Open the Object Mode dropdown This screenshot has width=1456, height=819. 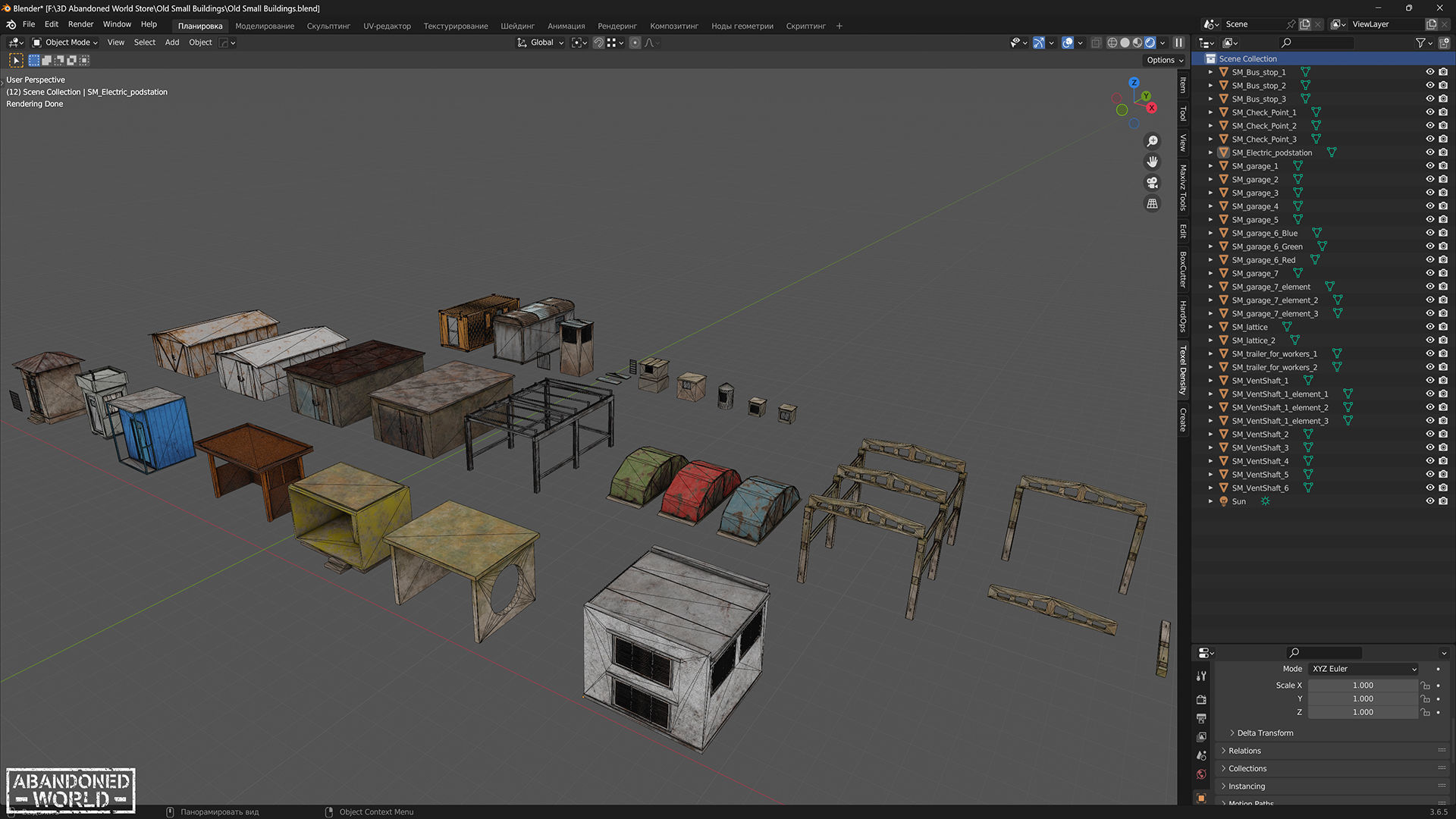tap(65, 42)
